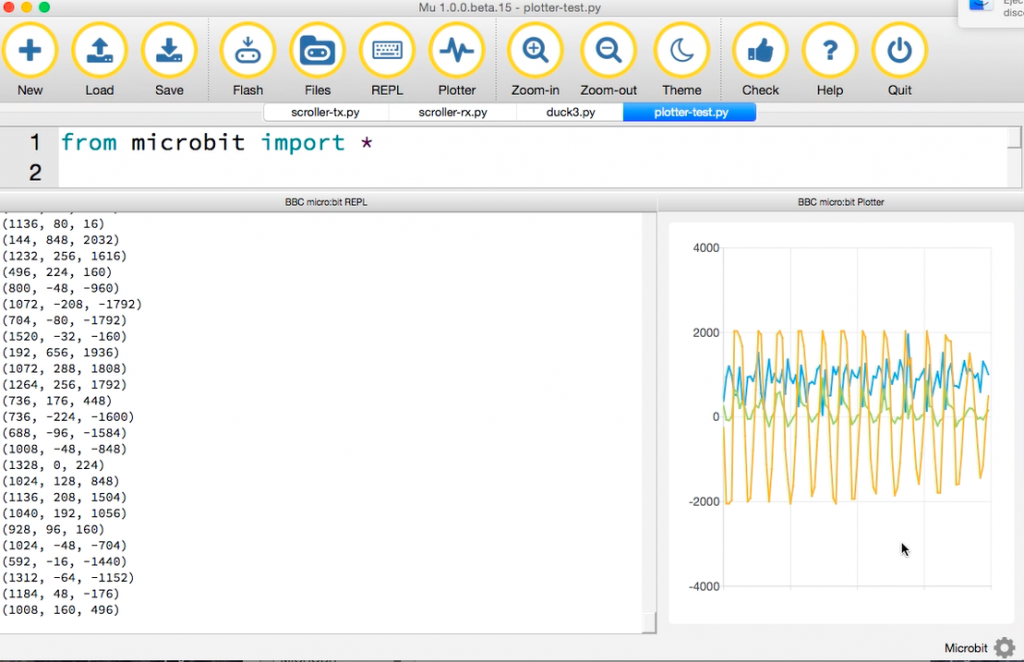Create a new file with New icon
The image size is (1024, 662).
30,51
